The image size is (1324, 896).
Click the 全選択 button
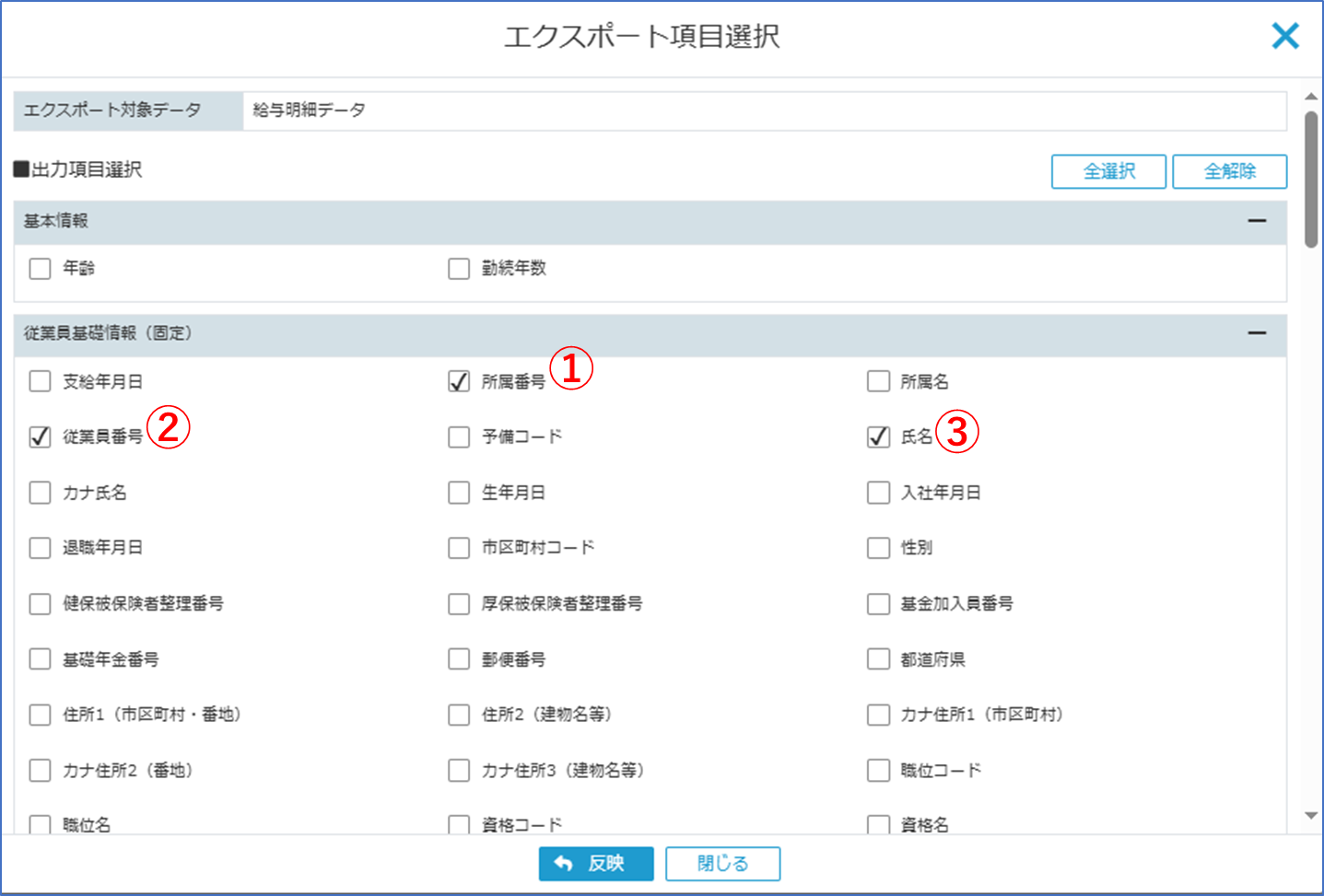[x=1108, y=171]
